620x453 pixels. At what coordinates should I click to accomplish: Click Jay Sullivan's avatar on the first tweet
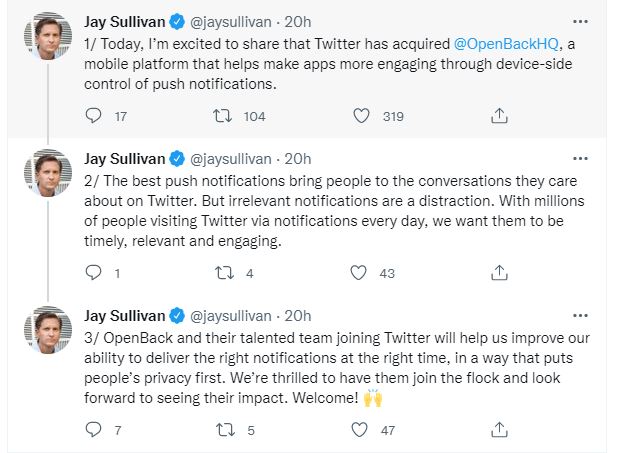coord(47,37)
